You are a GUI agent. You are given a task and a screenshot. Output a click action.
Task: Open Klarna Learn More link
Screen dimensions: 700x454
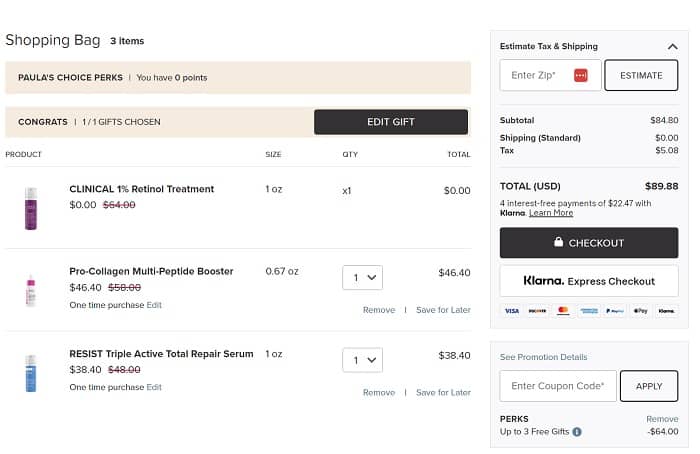pos(551,213)
